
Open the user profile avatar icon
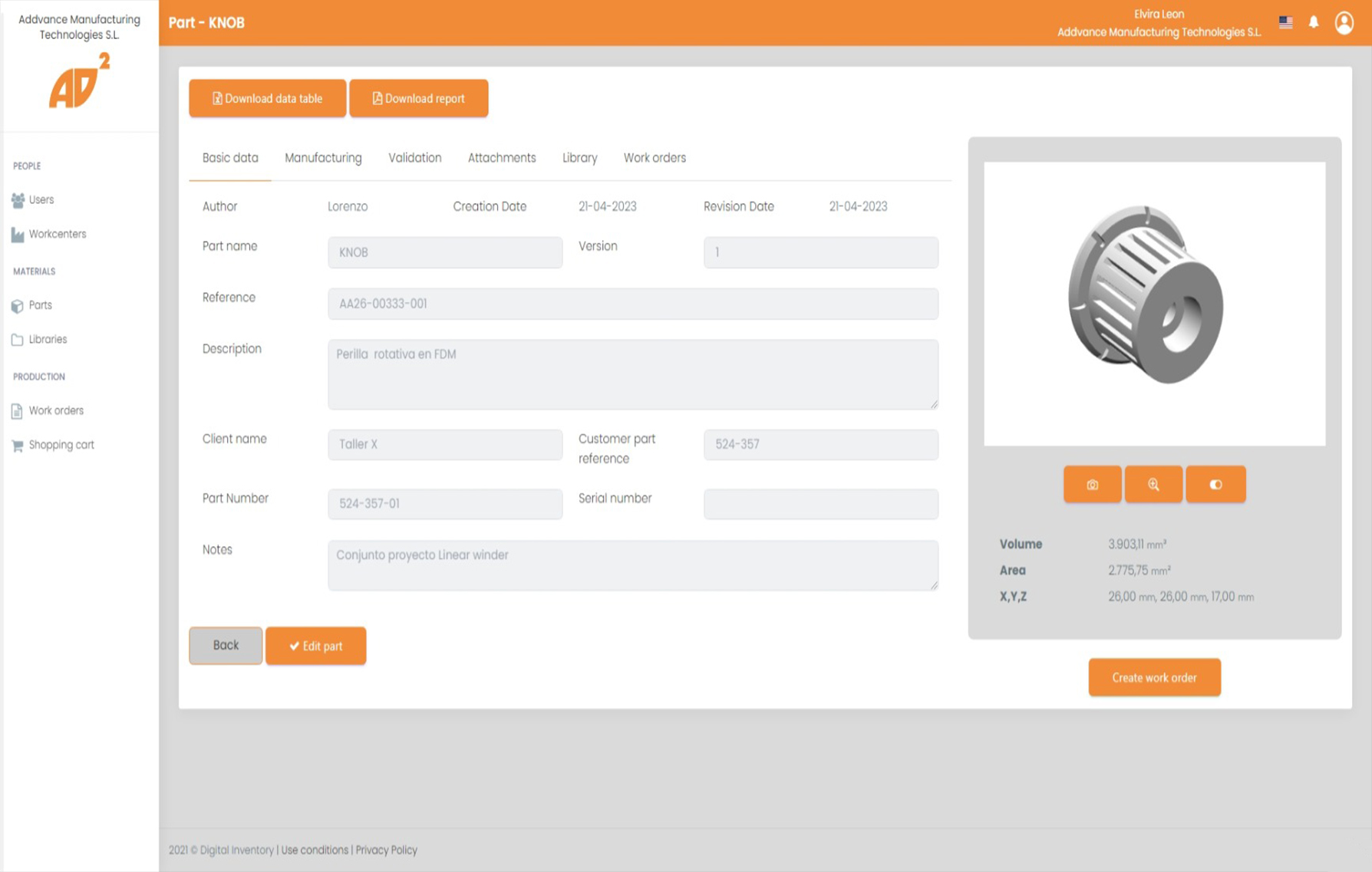pos(1344,23)
